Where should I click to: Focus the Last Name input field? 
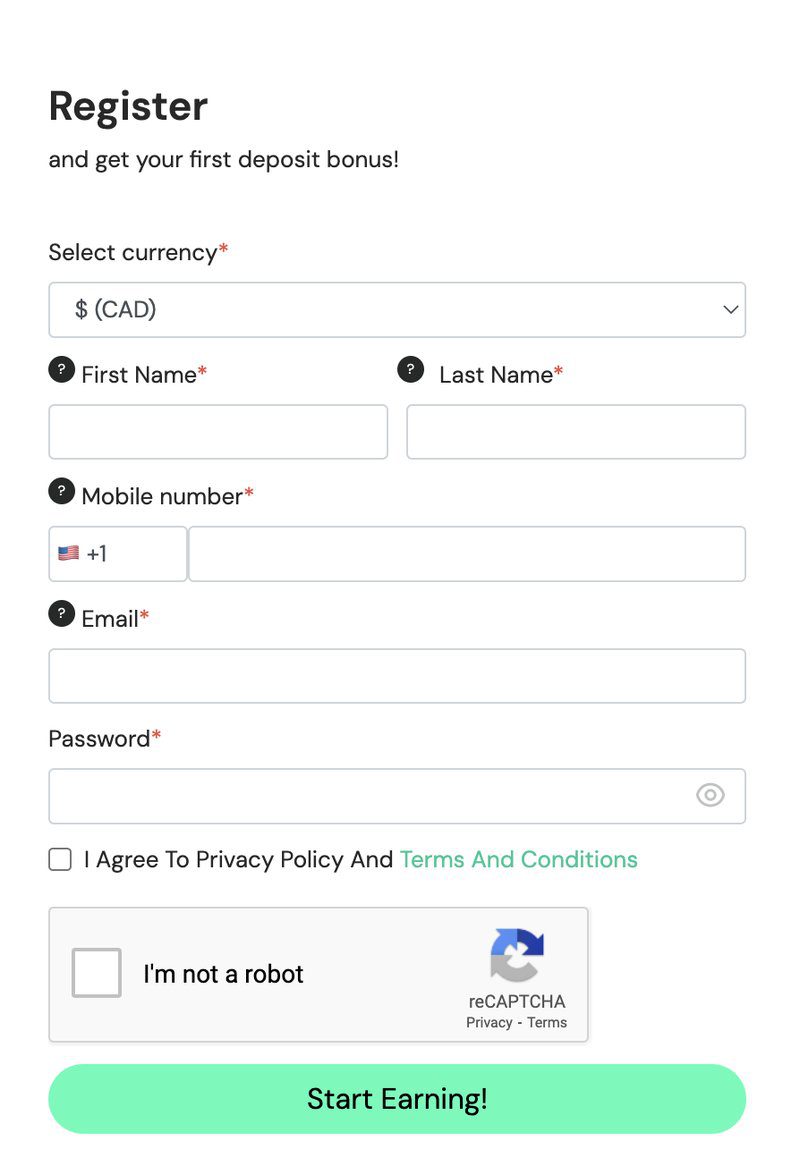click(576, 432)
